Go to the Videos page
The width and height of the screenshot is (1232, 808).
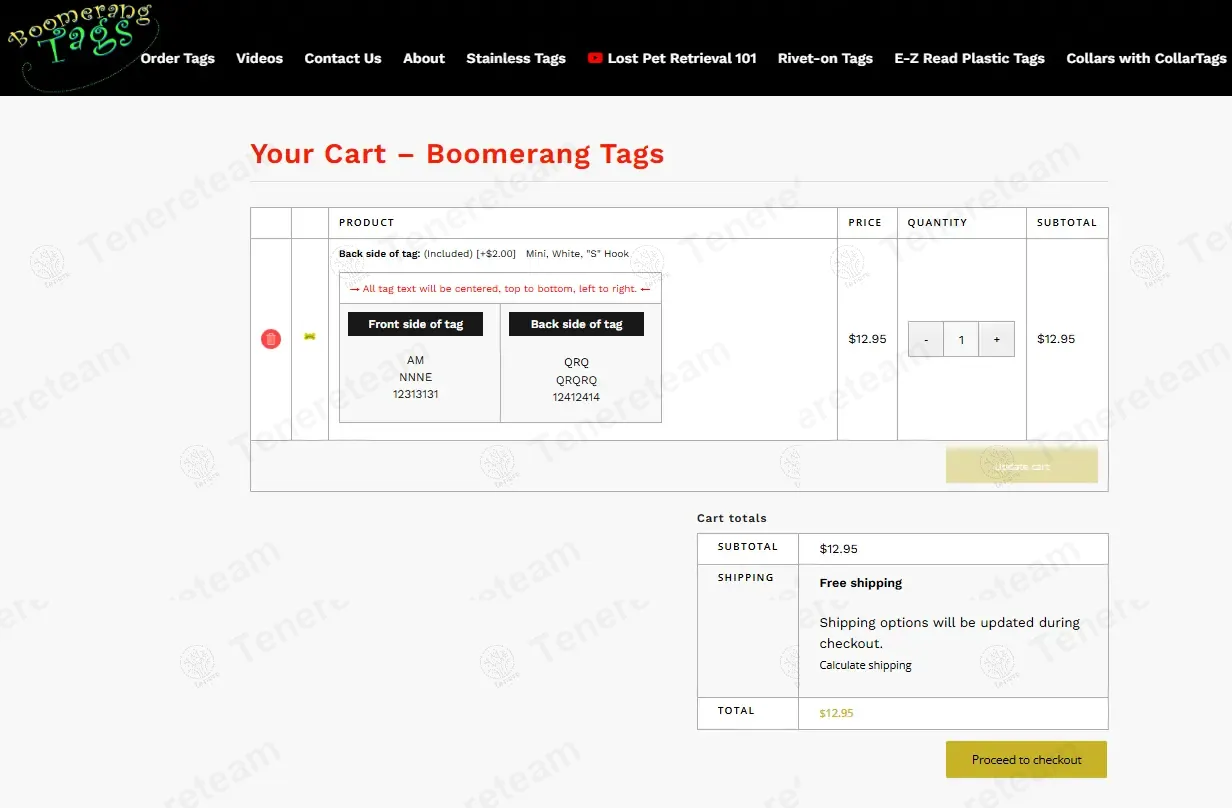click(x=259, y=58)
